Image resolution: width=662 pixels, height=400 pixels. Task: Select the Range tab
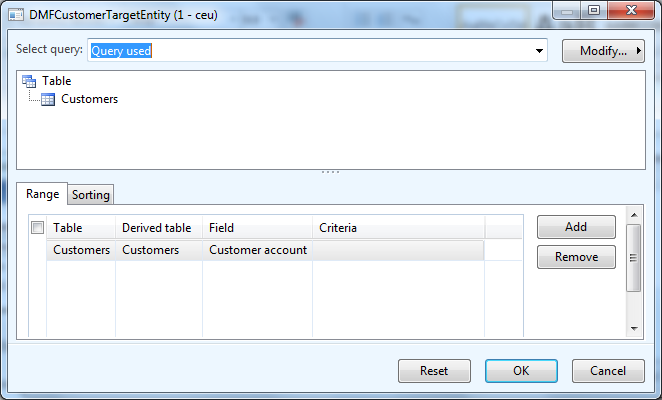point(42,194)
